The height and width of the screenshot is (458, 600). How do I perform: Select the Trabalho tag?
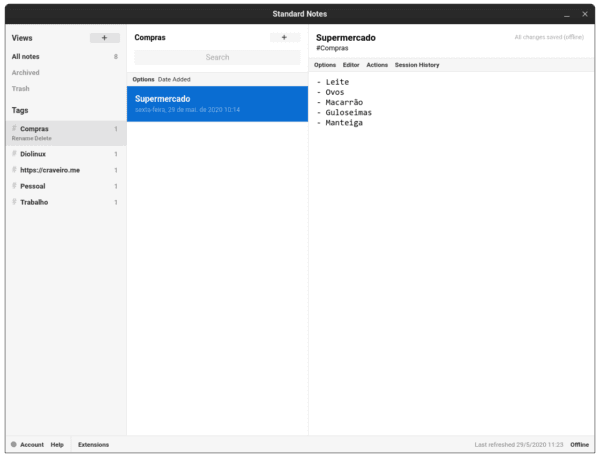click(x=65, y=202)
